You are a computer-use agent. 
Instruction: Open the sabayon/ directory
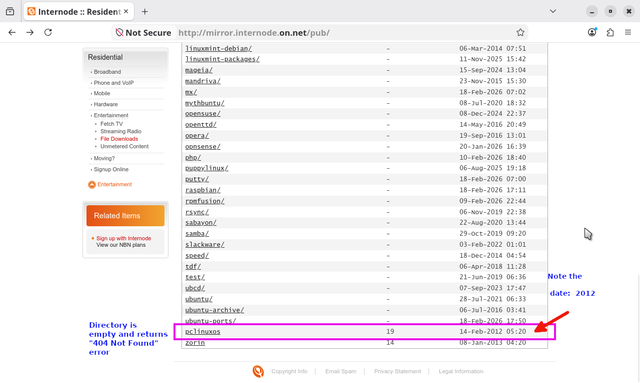click(201, 223)
